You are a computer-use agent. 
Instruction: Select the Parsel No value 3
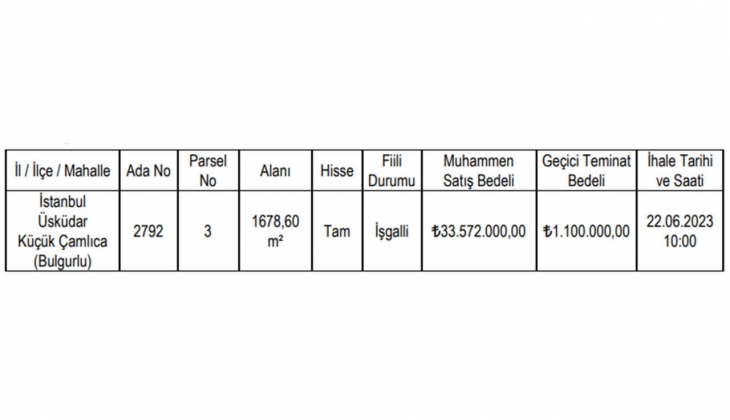click(x=207, y=230)
